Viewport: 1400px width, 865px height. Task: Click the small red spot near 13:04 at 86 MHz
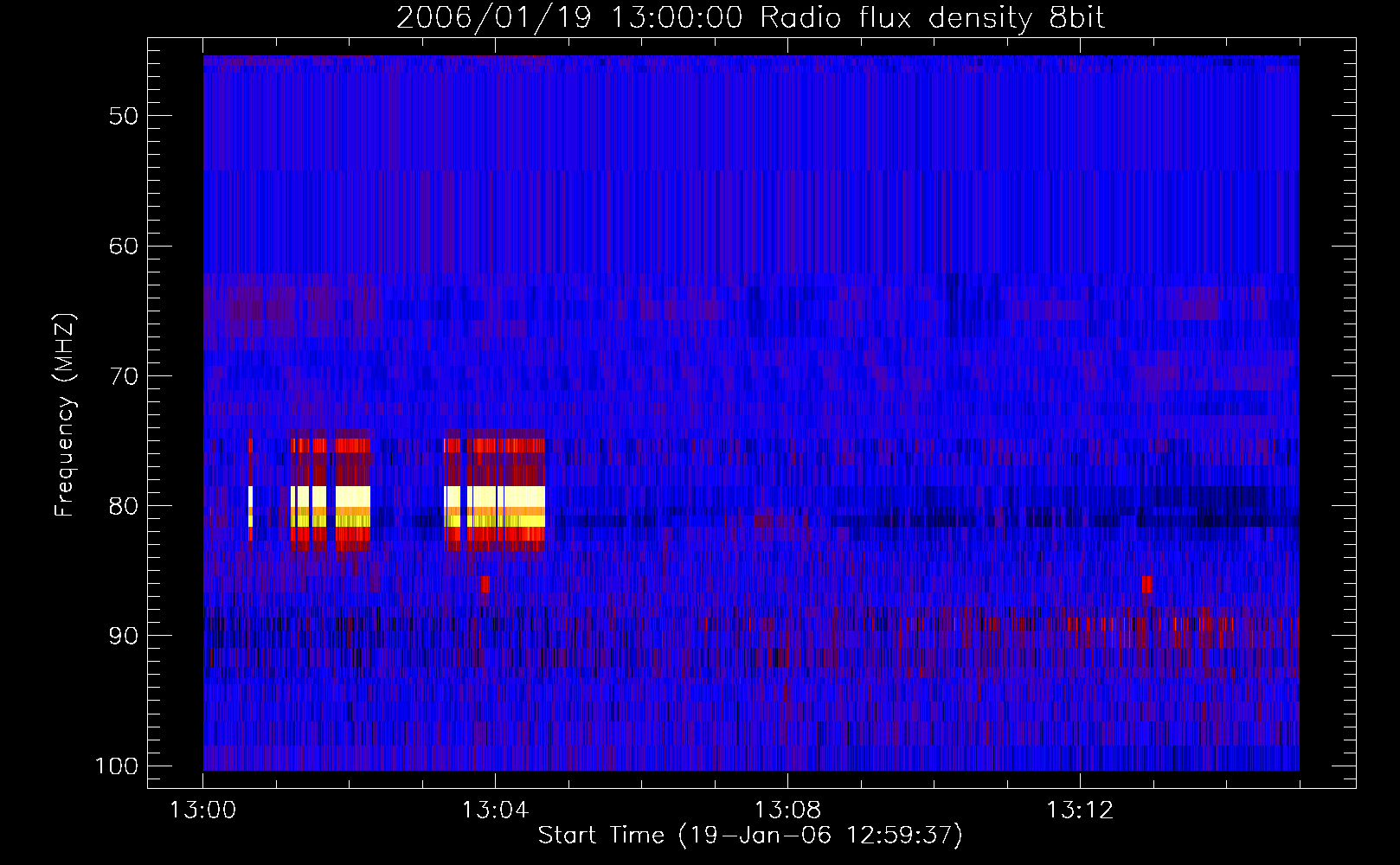coord(485,584)
